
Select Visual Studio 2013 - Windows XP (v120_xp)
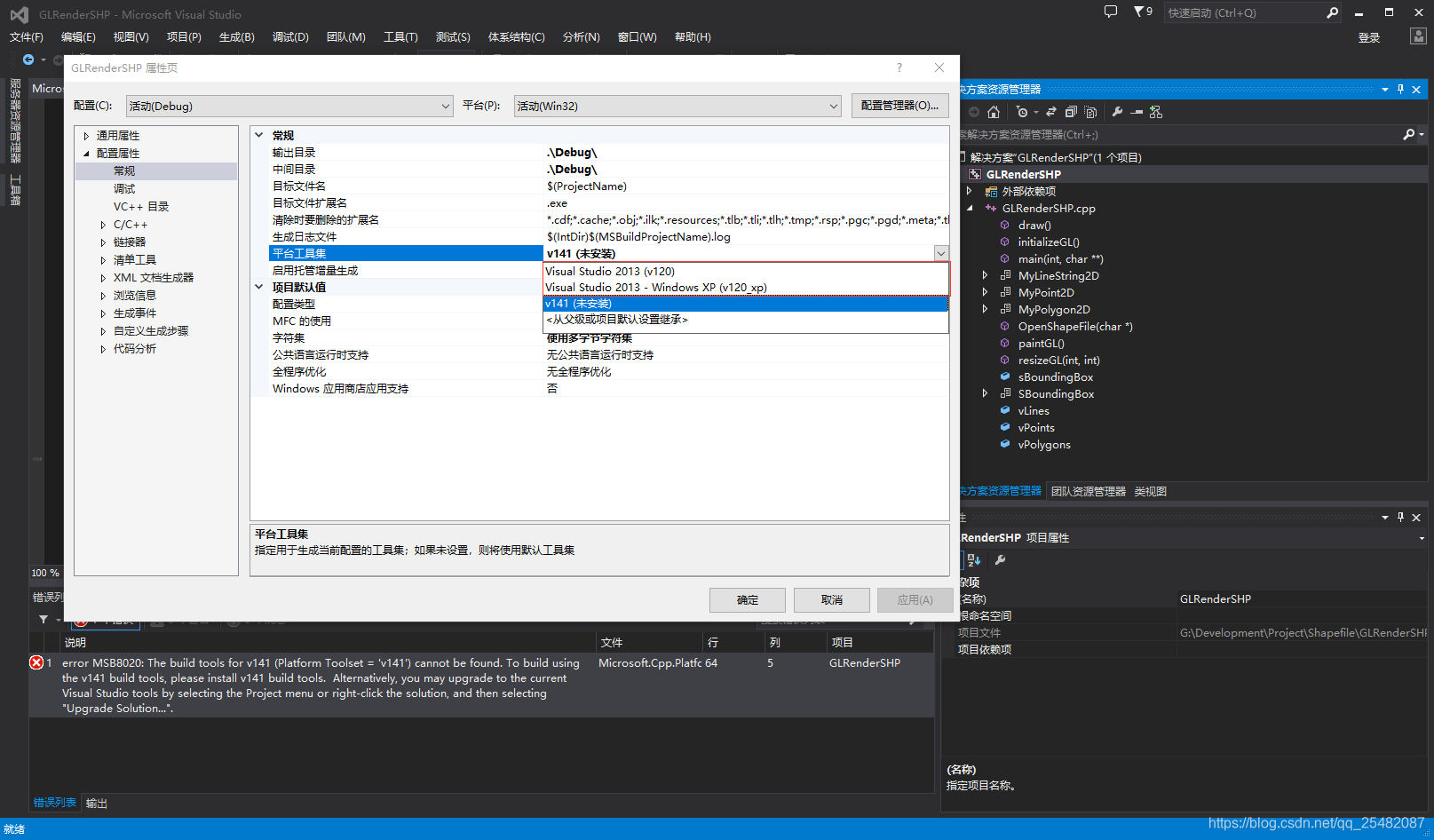click(x=746, y=288)
